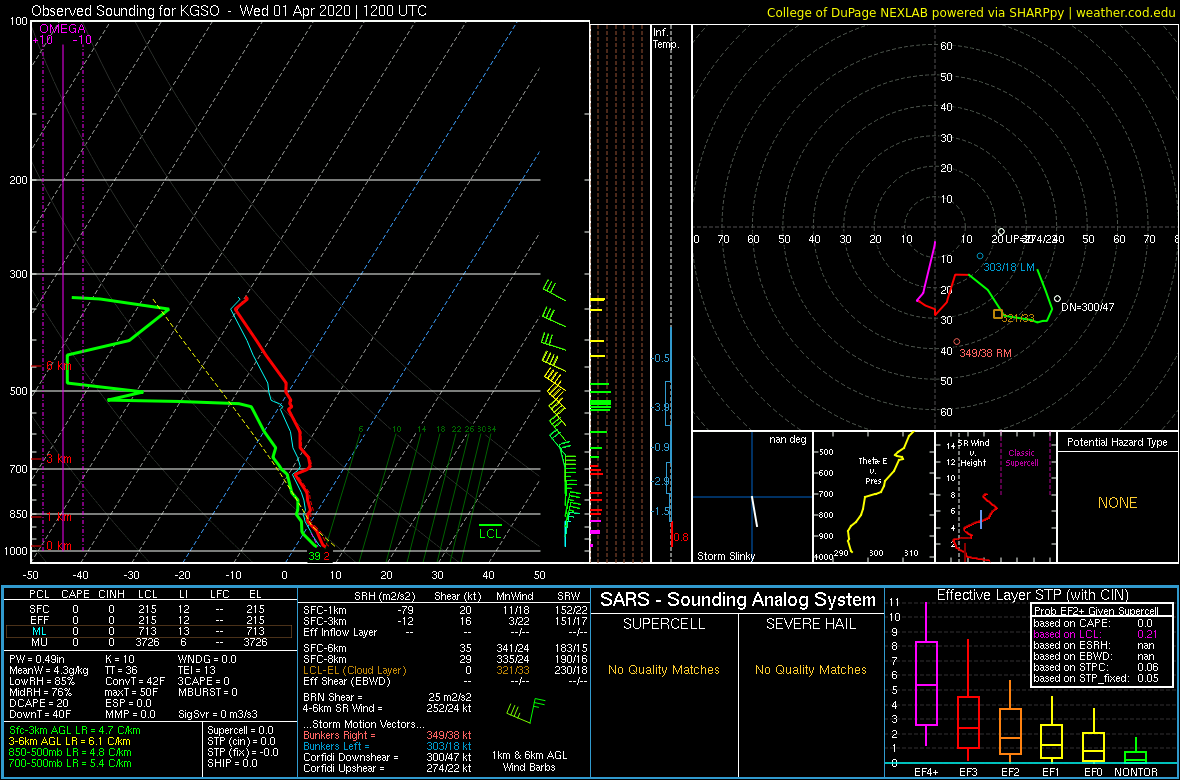Click the 700-500mb LR lapse rate line
This screenshot has width=1180, height=780.
click(x=70, y=763)
